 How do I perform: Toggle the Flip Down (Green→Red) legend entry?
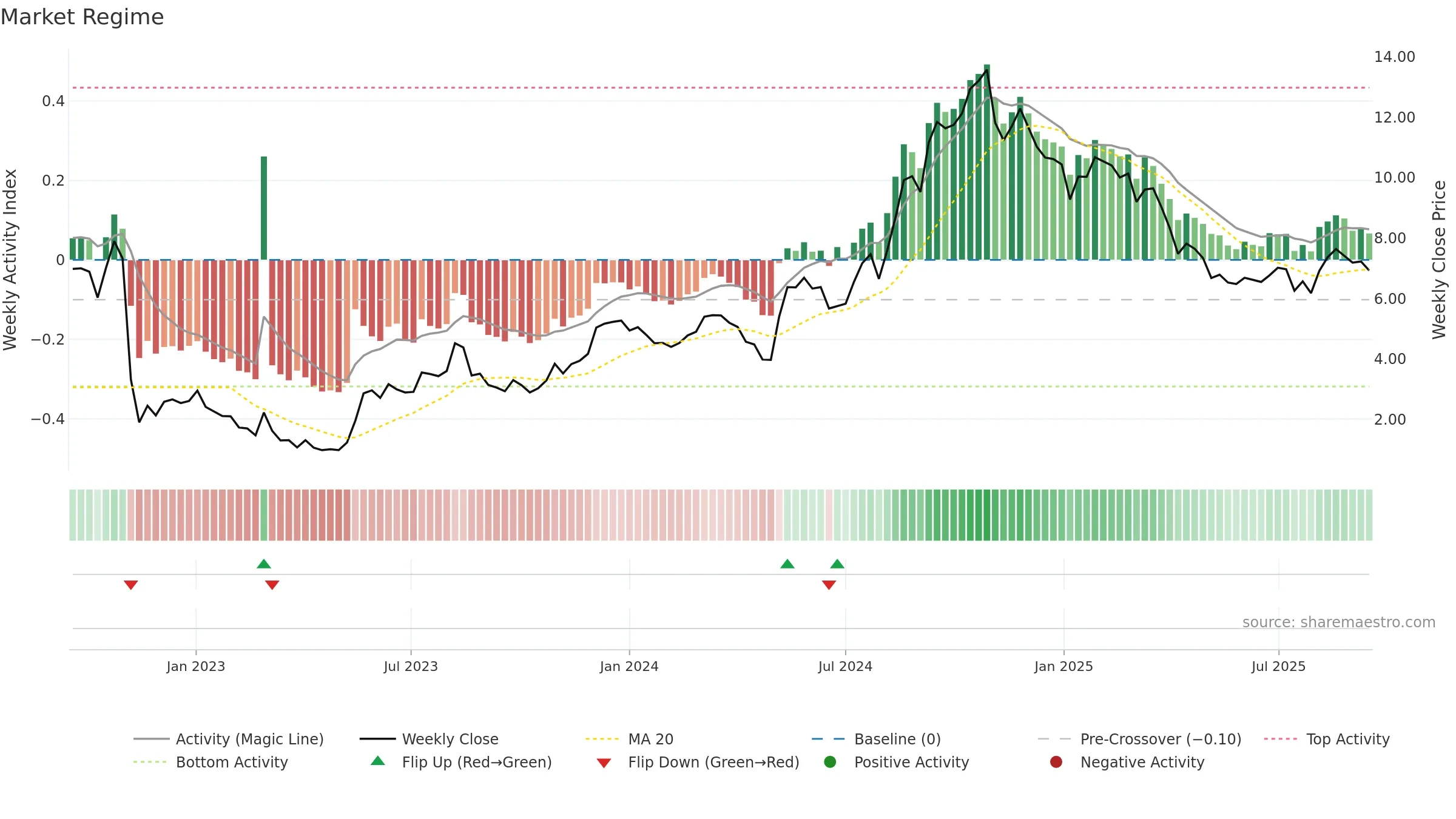[698, 762]
